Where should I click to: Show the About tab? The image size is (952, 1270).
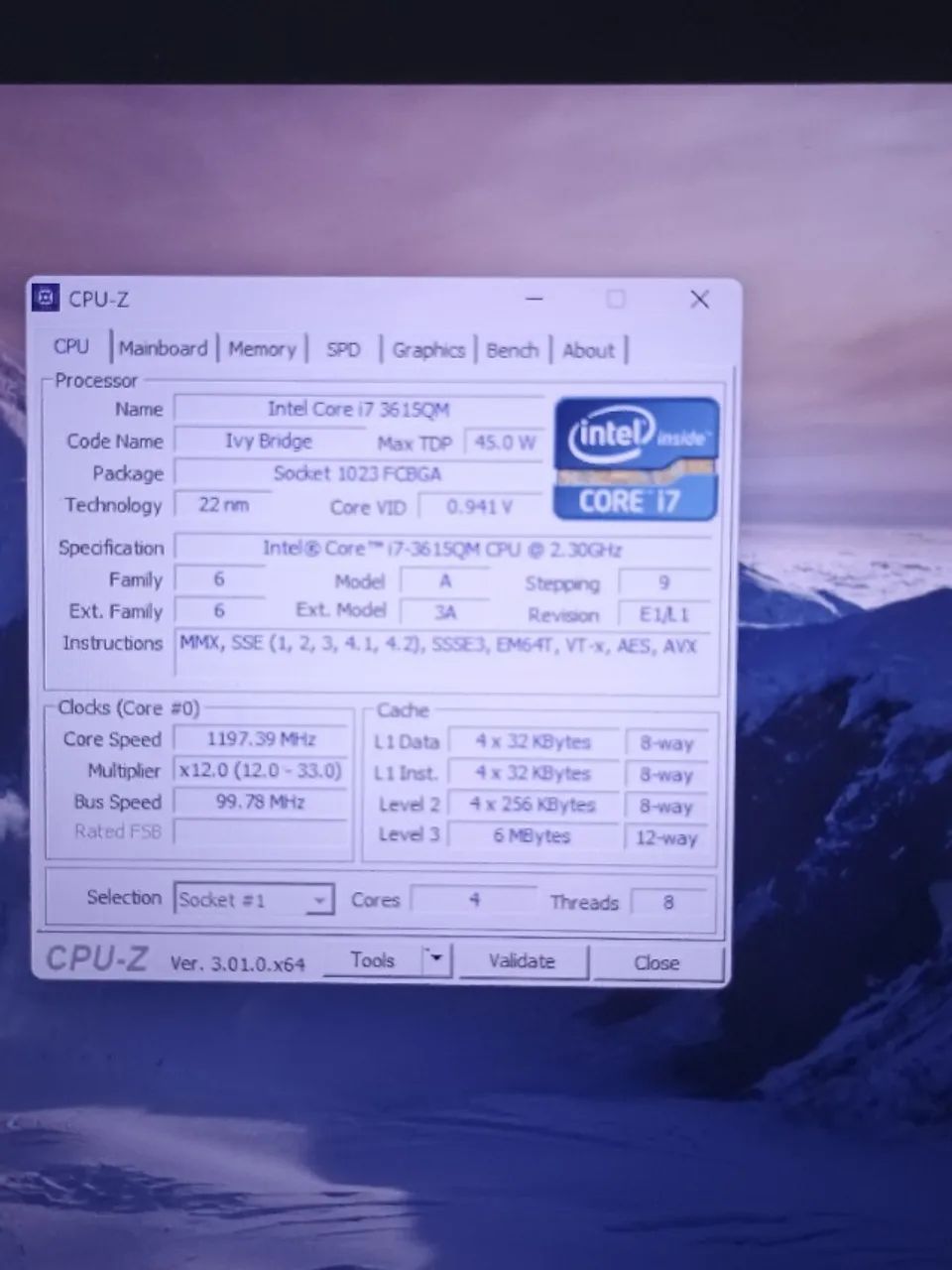click(588, 350)
